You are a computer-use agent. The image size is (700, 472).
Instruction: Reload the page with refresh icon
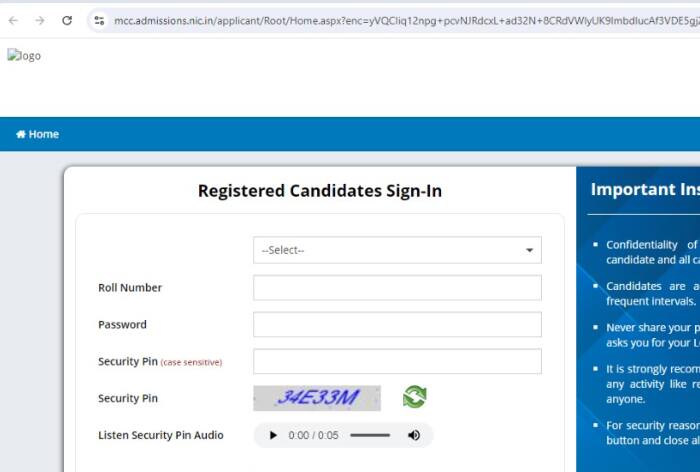click(67, 20)
